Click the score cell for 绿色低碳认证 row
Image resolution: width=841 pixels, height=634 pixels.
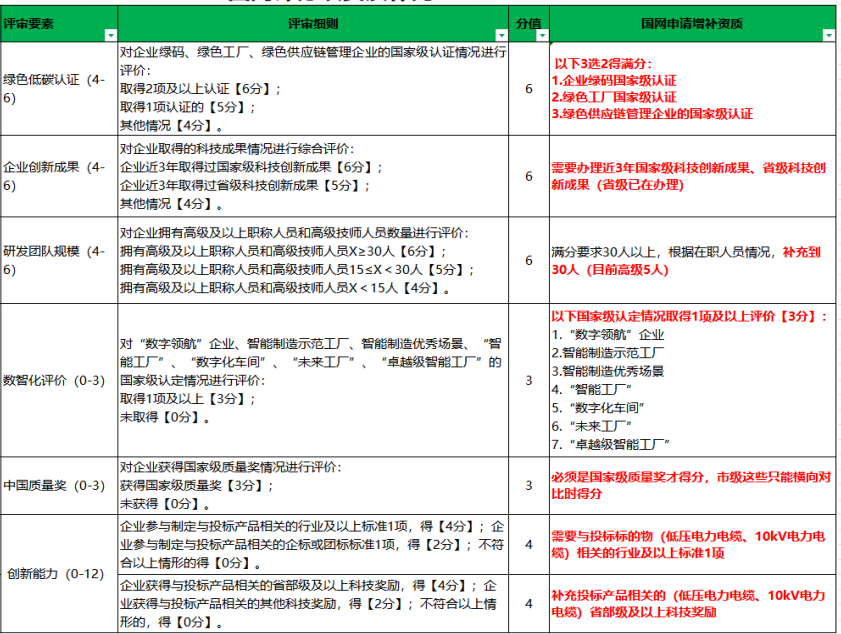pos(529,88)
